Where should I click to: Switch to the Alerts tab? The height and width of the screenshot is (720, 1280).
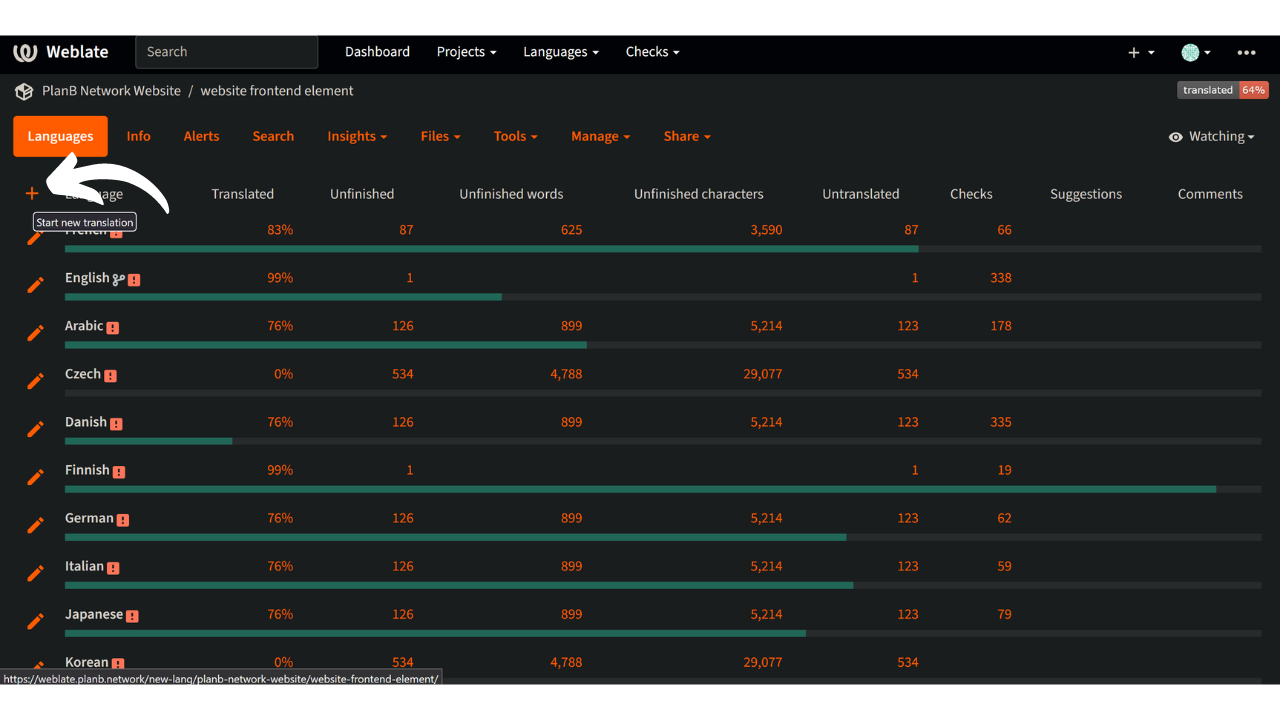pos(201,137)
